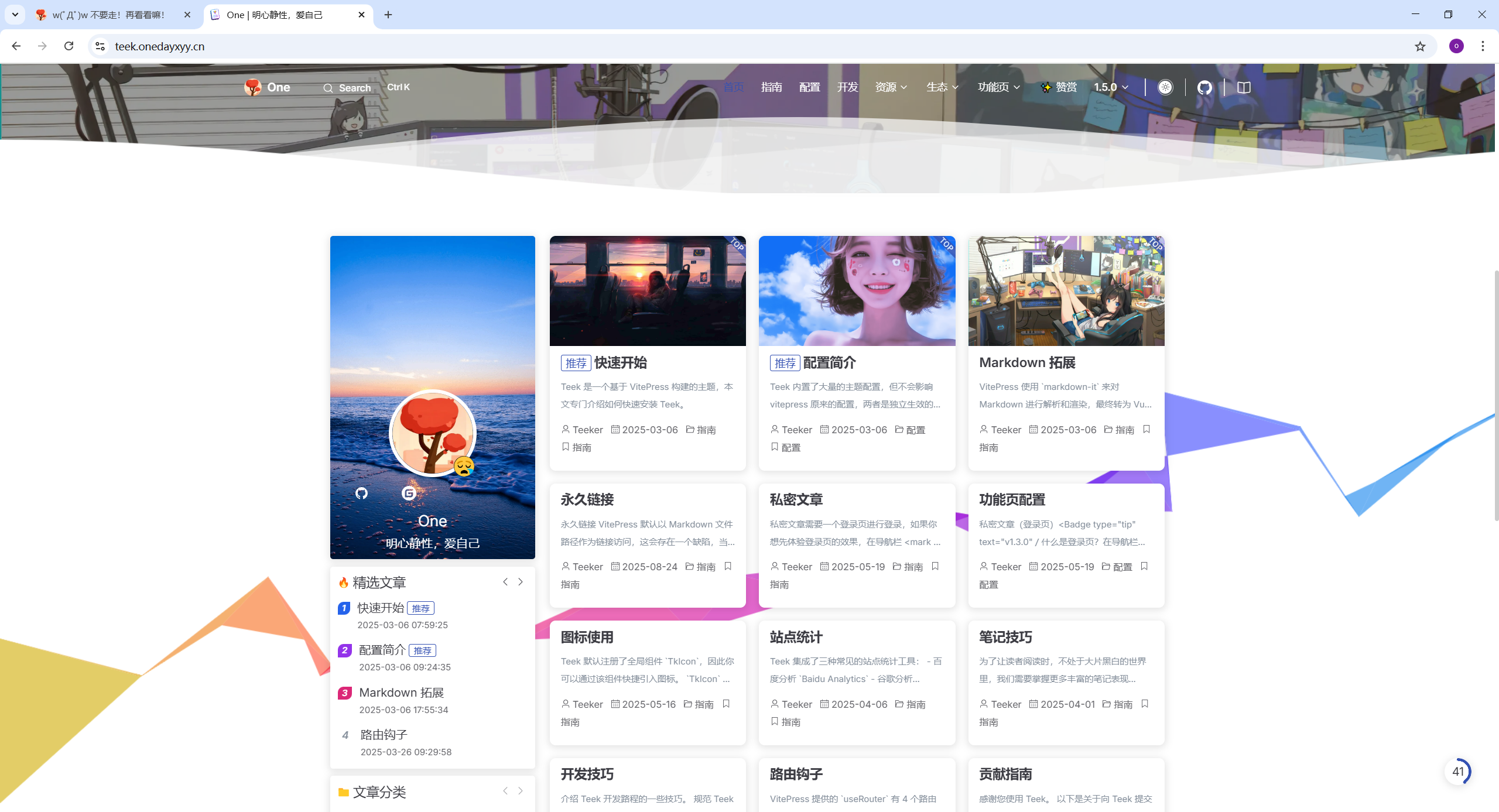Reload the page

tap(69, 46)
